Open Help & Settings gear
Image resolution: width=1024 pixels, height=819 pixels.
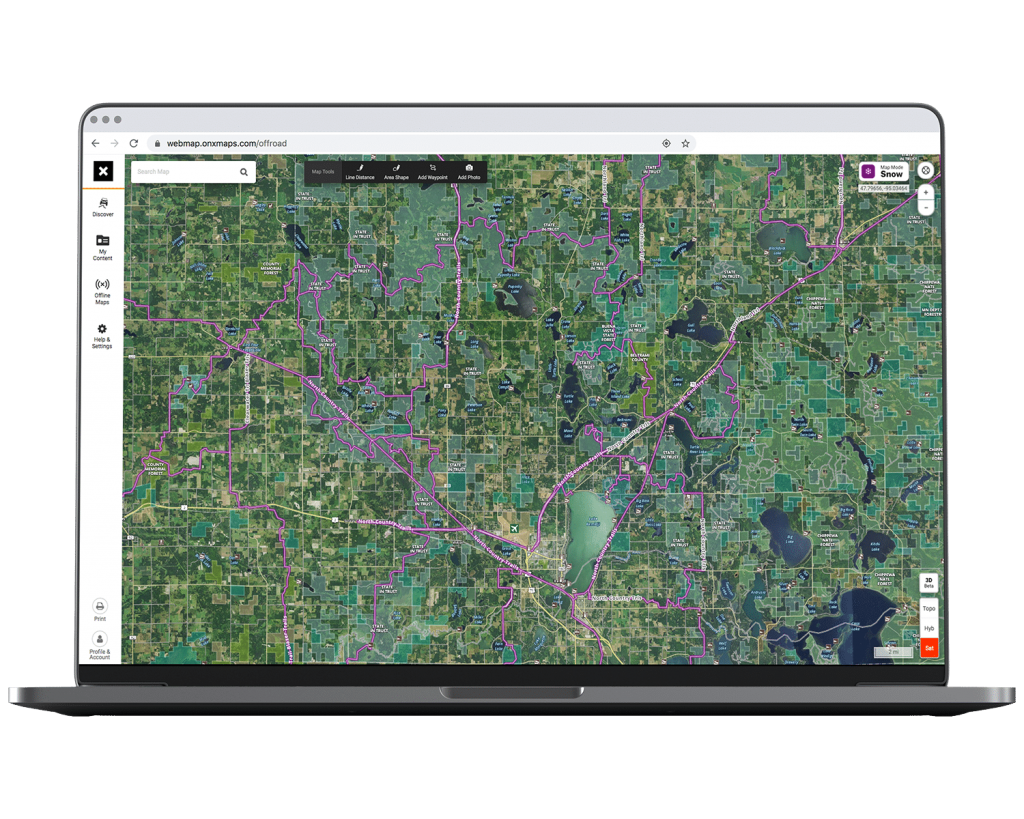click(x=103, y=335)
